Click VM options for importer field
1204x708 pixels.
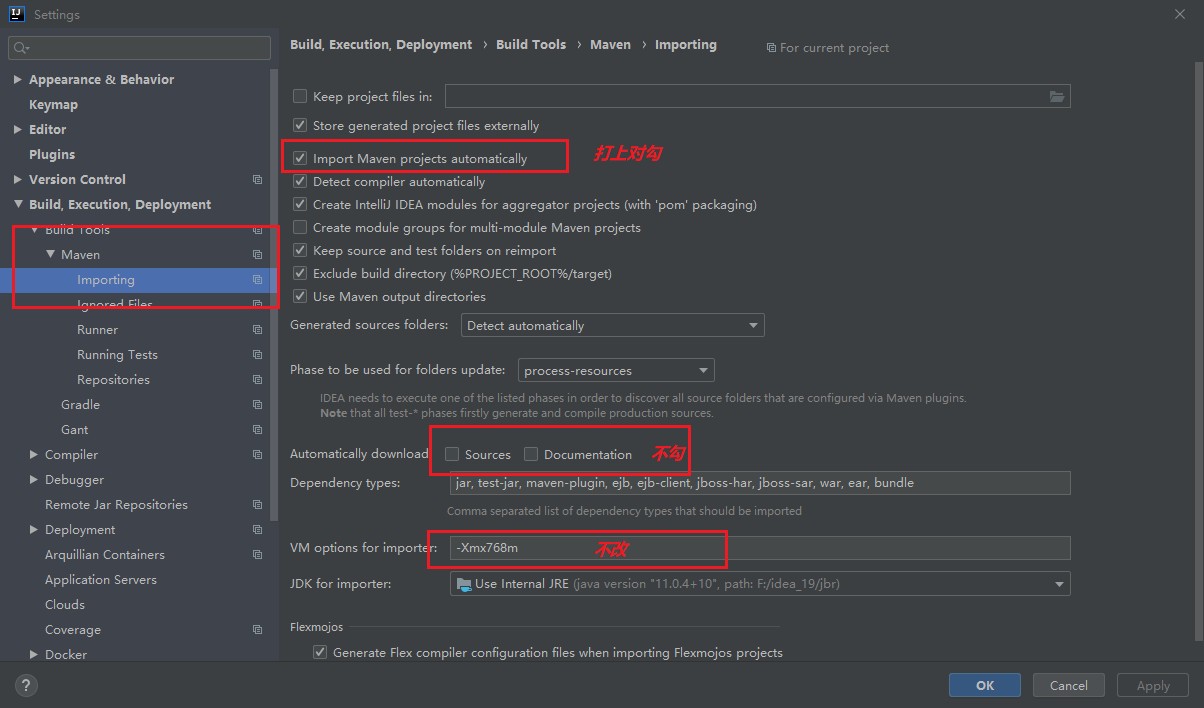pyautogui.click(x=760, y=548)
